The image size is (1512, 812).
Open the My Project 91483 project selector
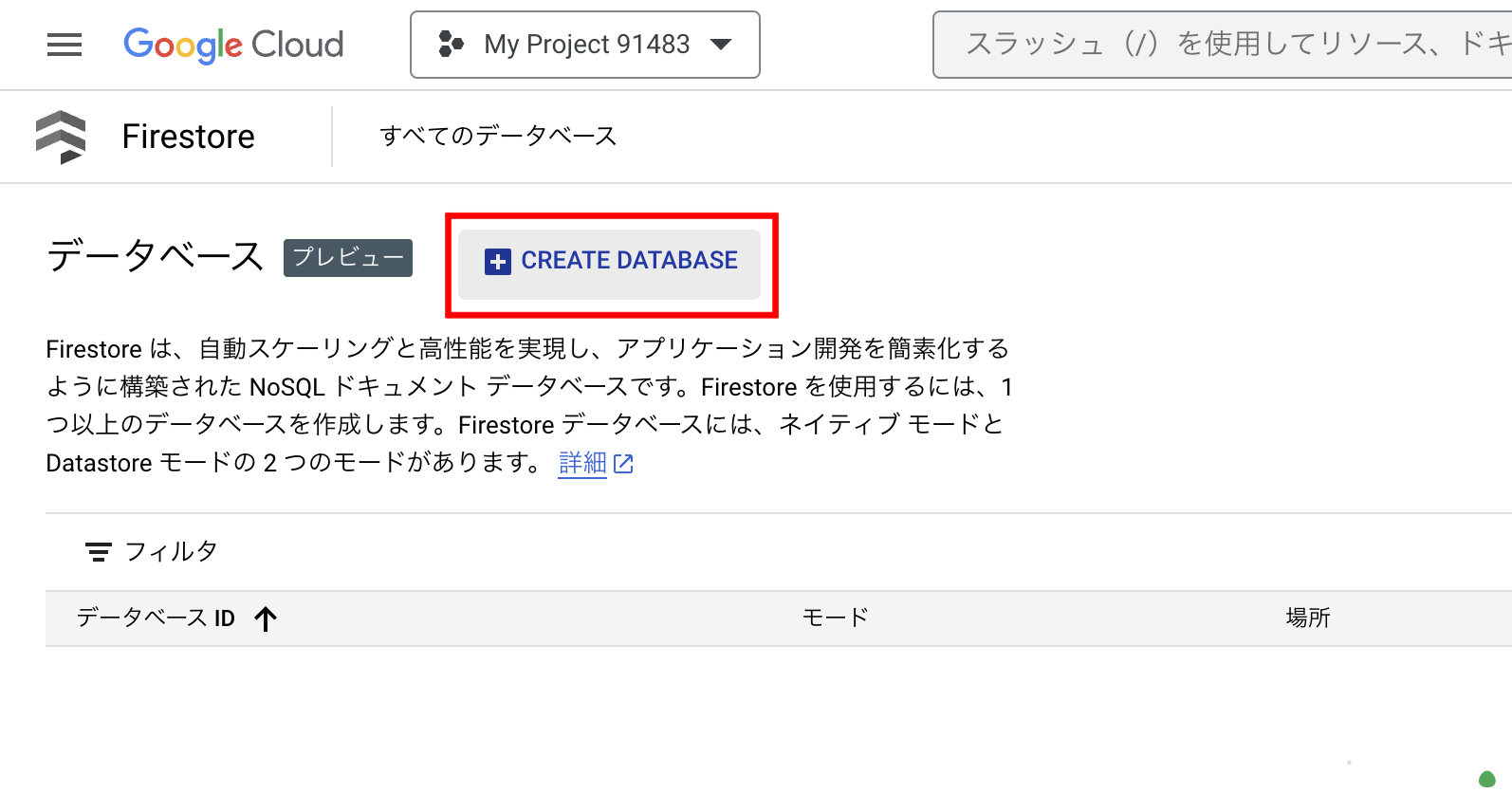[x=584, y=44]
